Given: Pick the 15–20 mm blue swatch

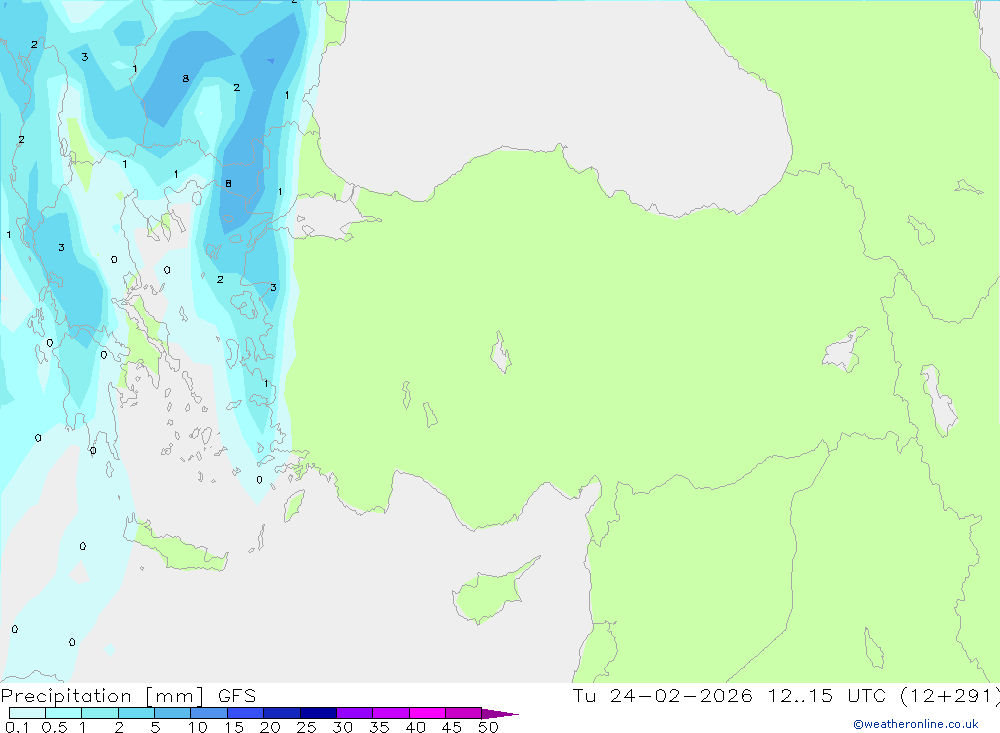Looking at the screenshot, I should click(245, 713).
